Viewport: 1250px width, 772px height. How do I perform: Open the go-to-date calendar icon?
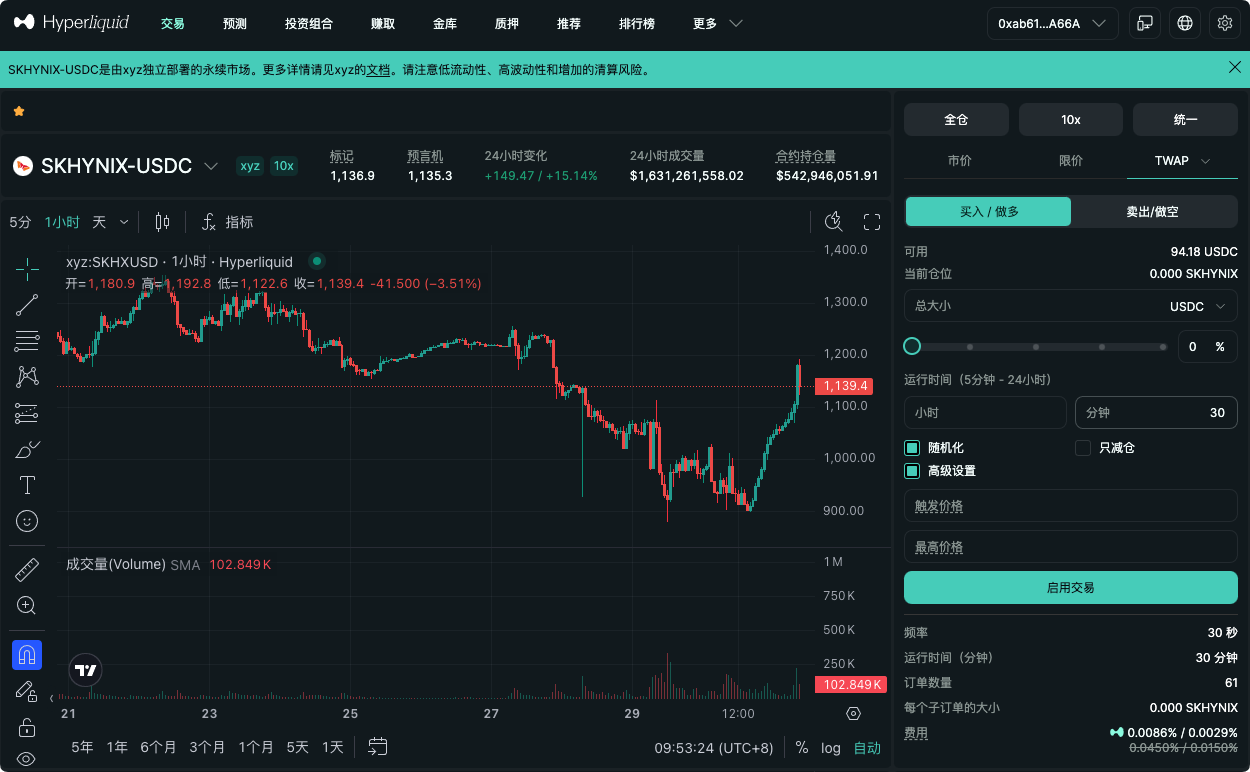[x=377, y=746]
